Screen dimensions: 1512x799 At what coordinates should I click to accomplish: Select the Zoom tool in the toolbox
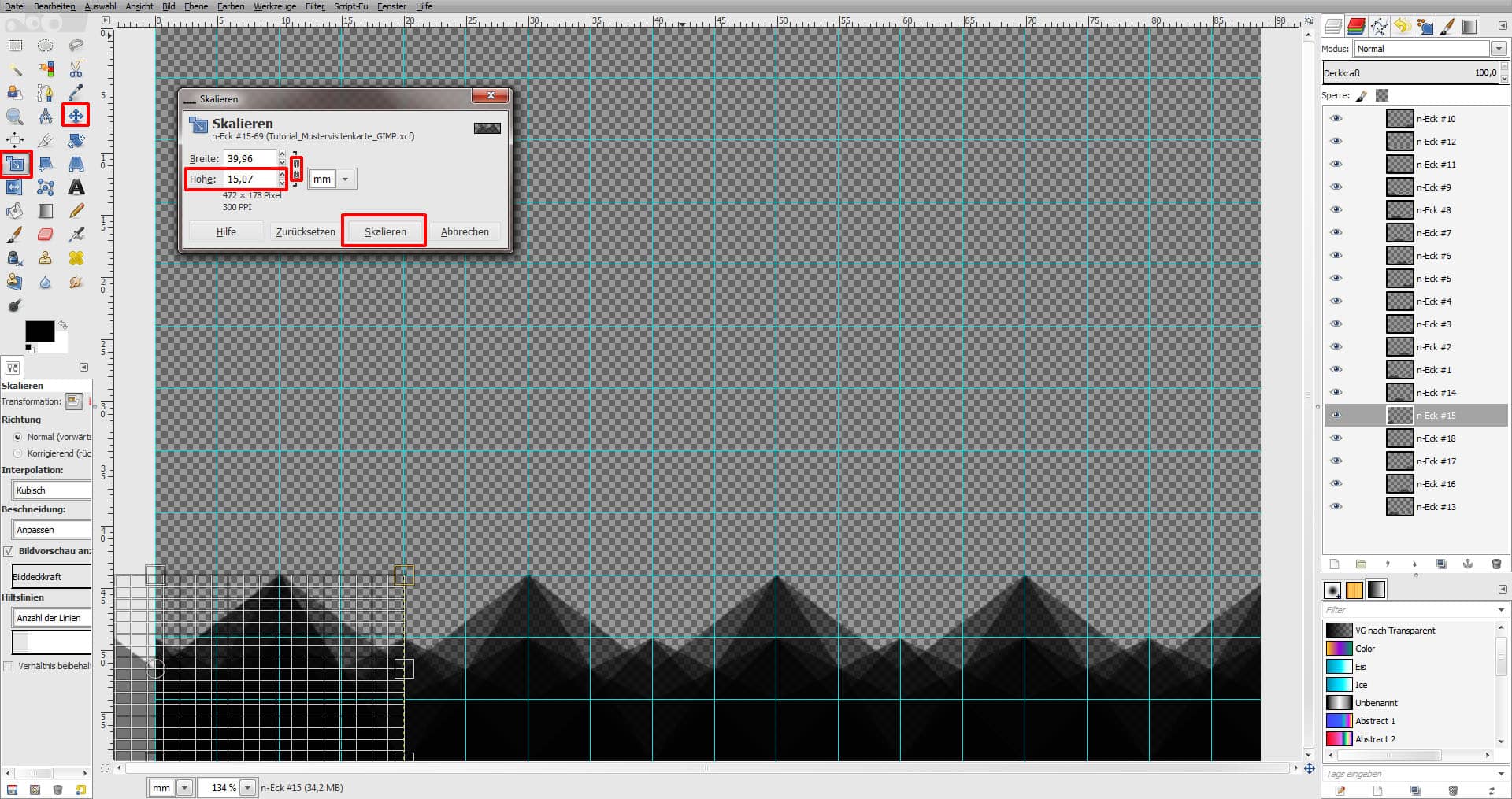(x=14, y=115)
